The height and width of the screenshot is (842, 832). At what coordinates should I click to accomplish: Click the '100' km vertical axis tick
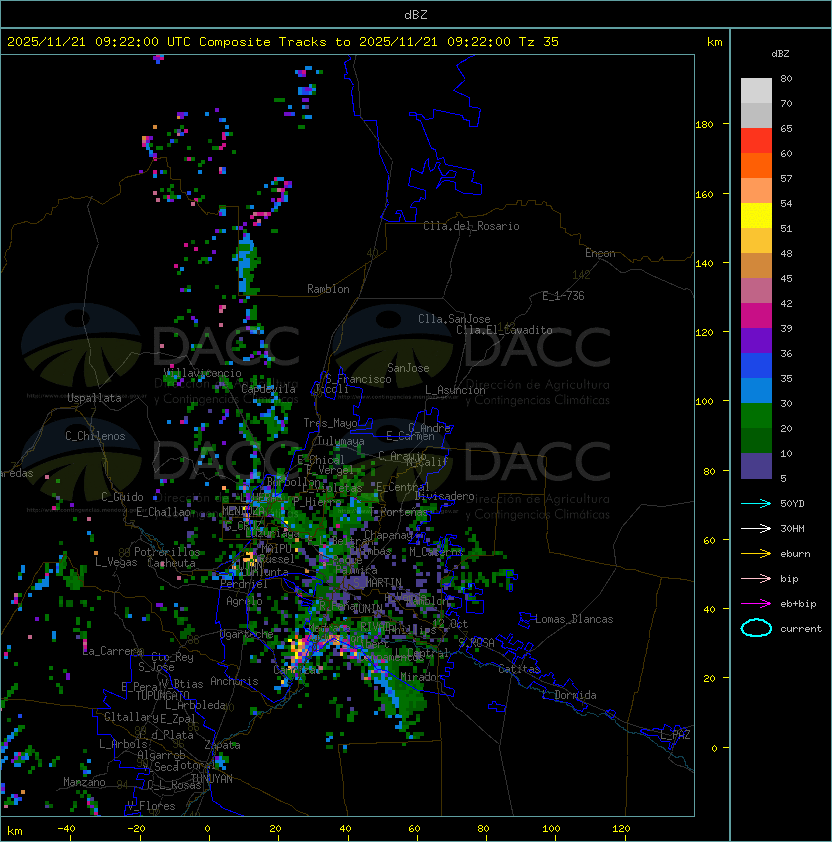(704, 402)
